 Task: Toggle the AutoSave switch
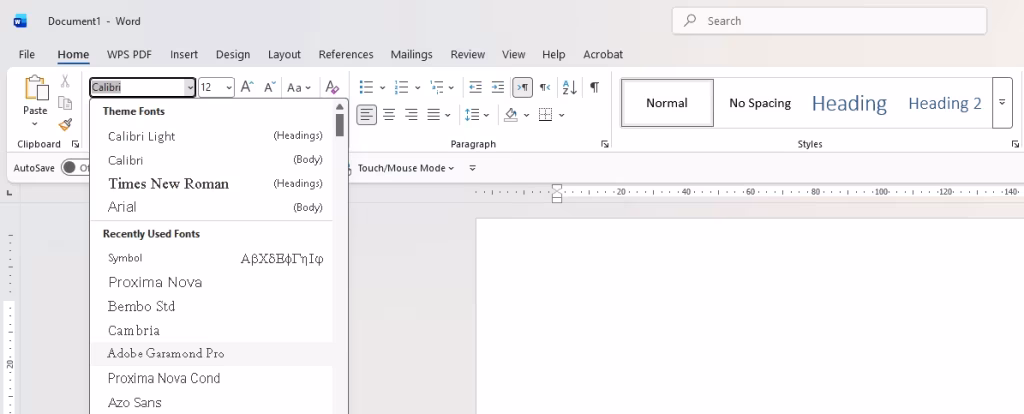[x=75, y=168]
